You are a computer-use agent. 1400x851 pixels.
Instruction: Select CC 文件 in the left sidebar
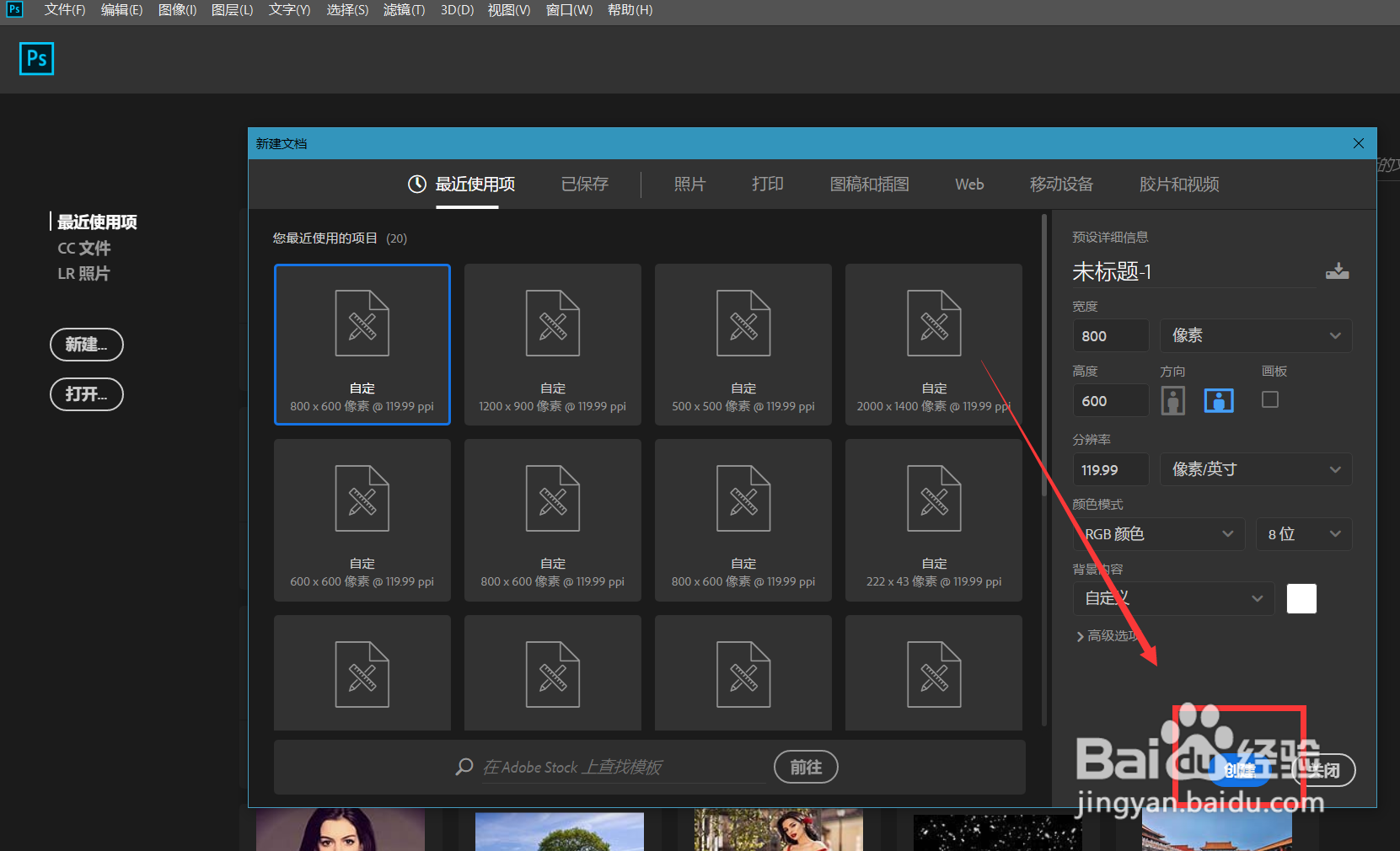tap(83, 248)
